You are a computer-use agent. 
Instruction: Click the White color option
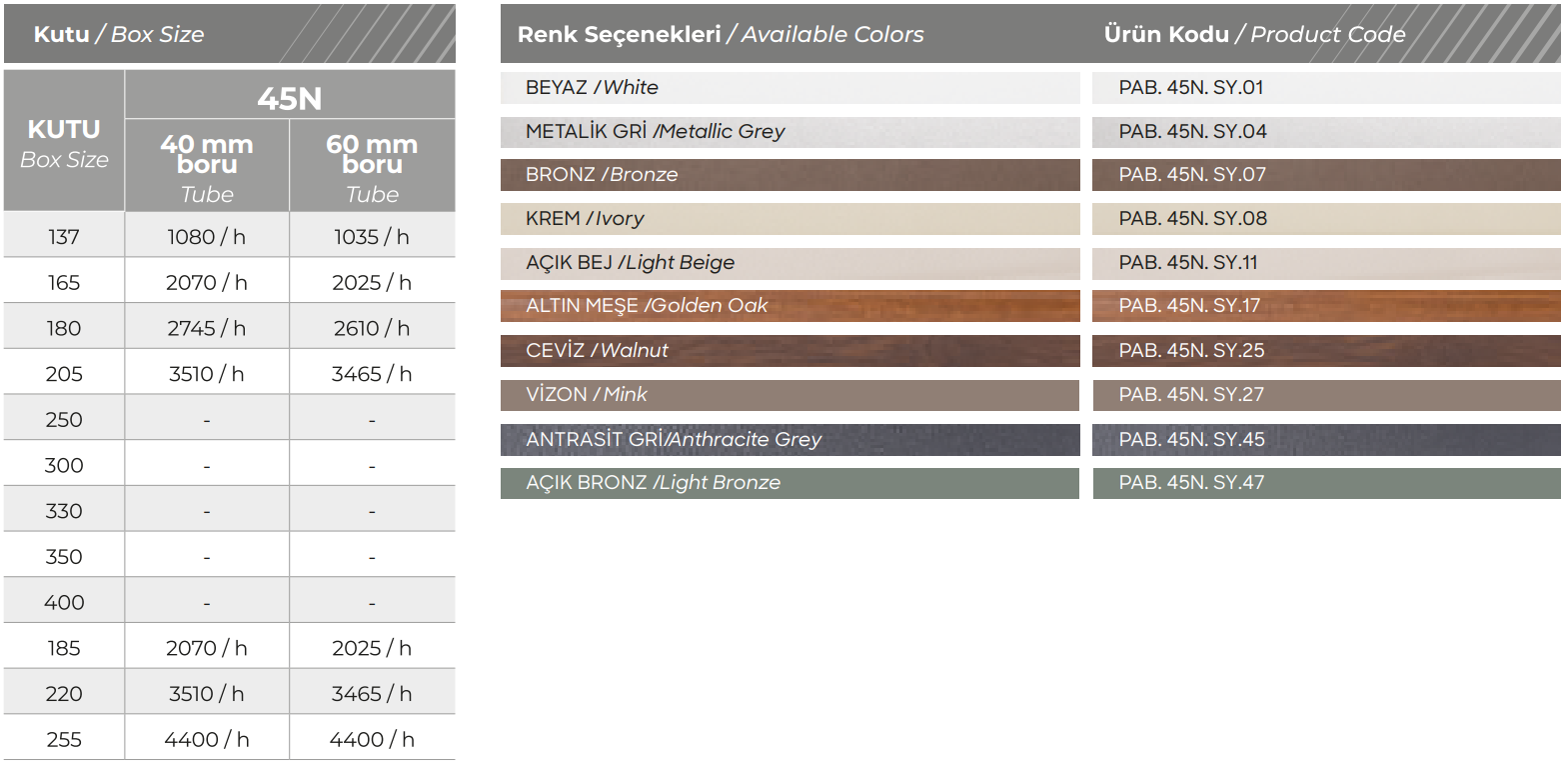coord(789,88)
